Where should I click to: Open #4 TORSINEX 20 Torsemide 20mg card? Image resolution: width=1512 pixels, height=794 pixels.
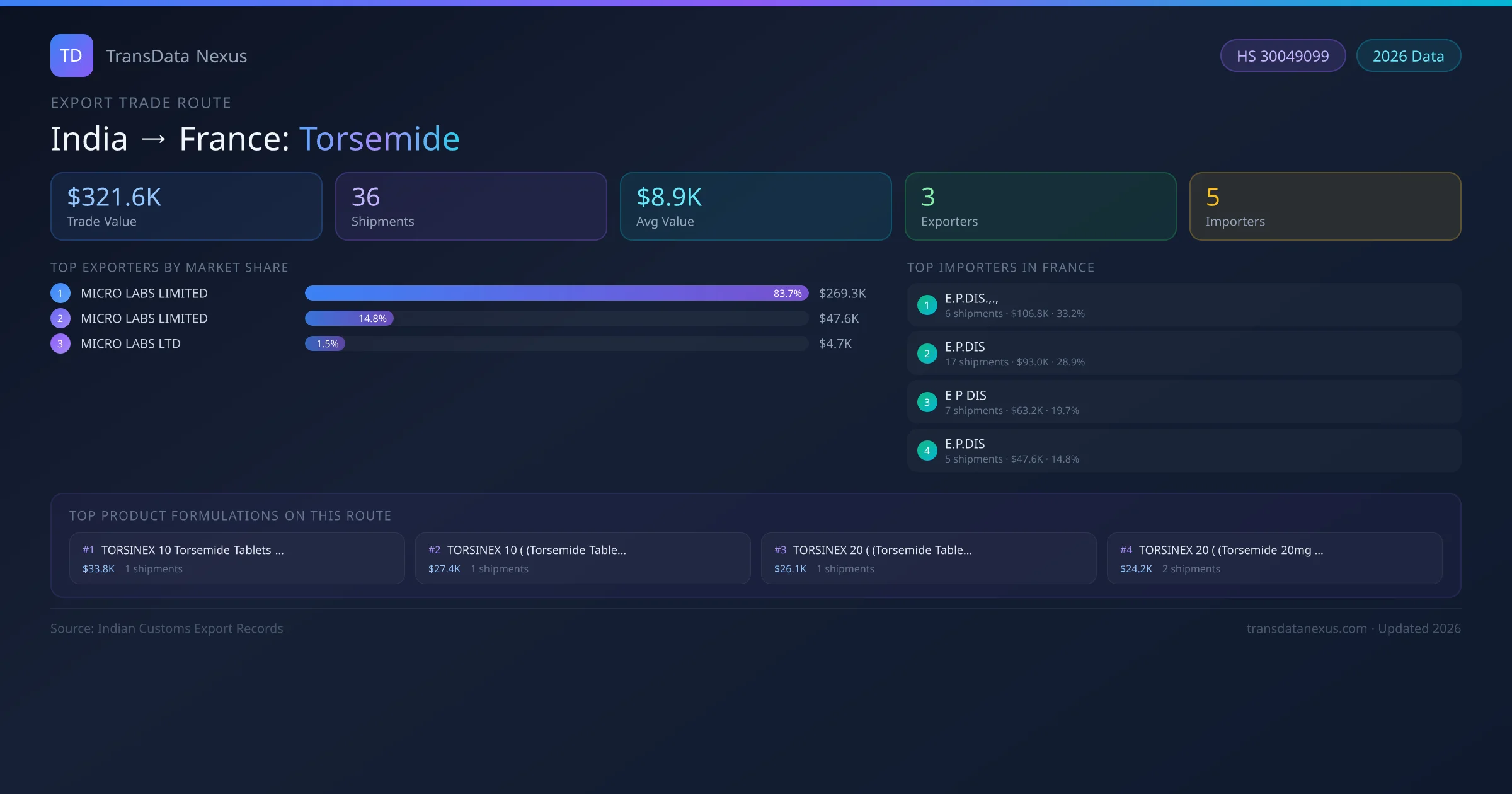[x=1274, y=558]
